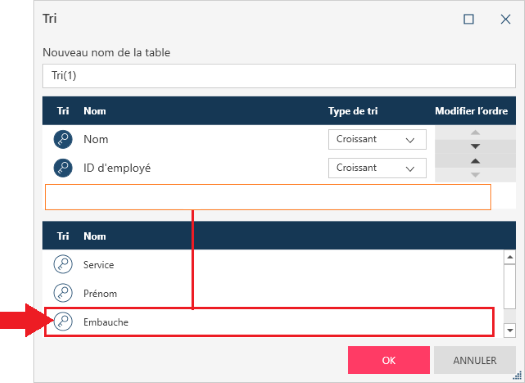Select the Service field name
The image size is (525, 383).
click(99, 265)
